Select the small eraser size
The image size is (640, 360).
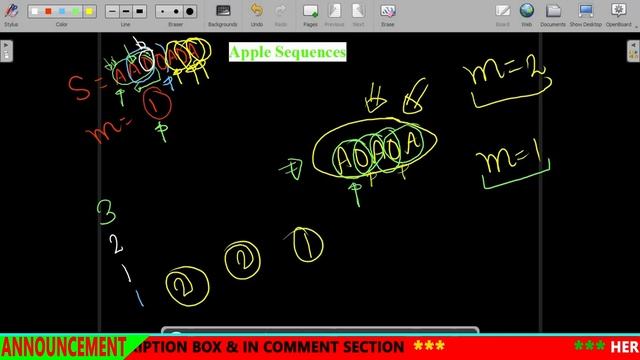(163, 11)
